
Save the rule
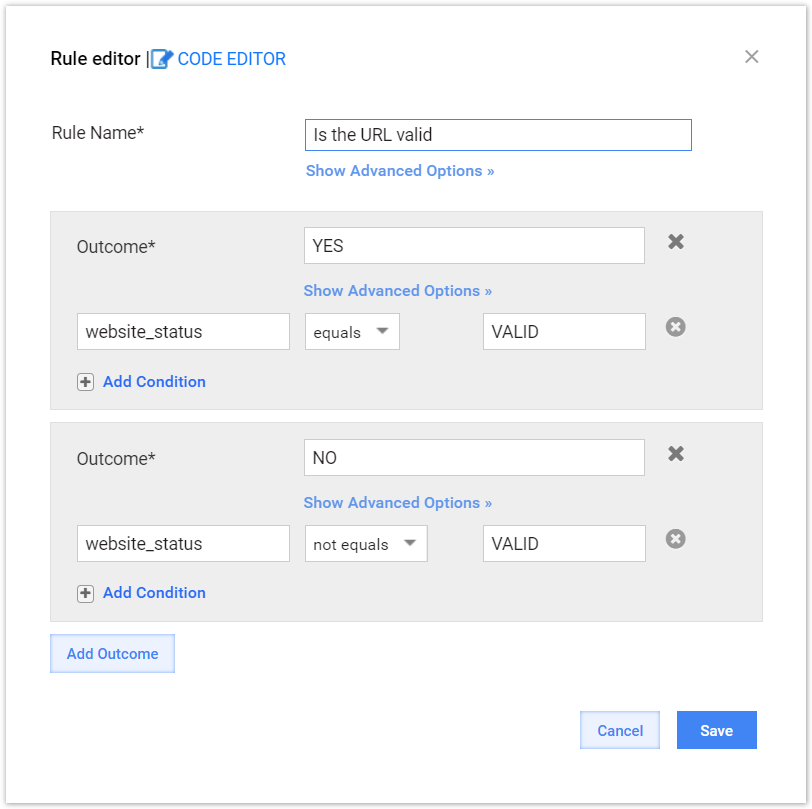click(x=717, y=730)
